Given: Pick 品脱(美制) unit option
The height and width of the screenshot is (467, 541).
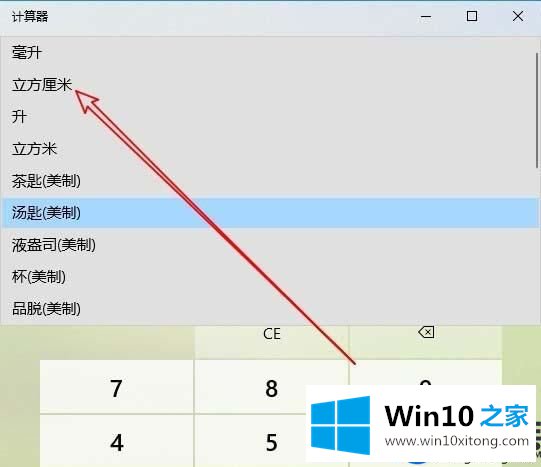Looking at the screenshot, I should pyautogui.click(x=268, y=308).
